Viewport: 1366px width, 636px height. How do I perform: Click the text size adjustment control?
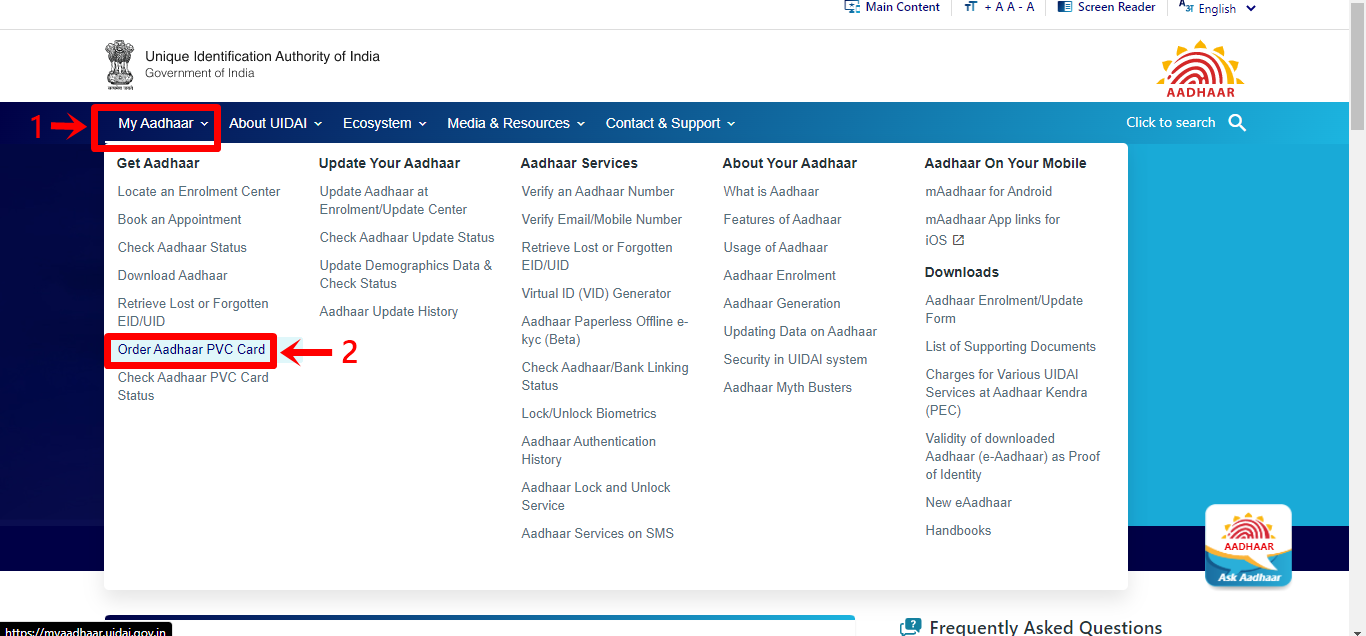click(999, 7)
